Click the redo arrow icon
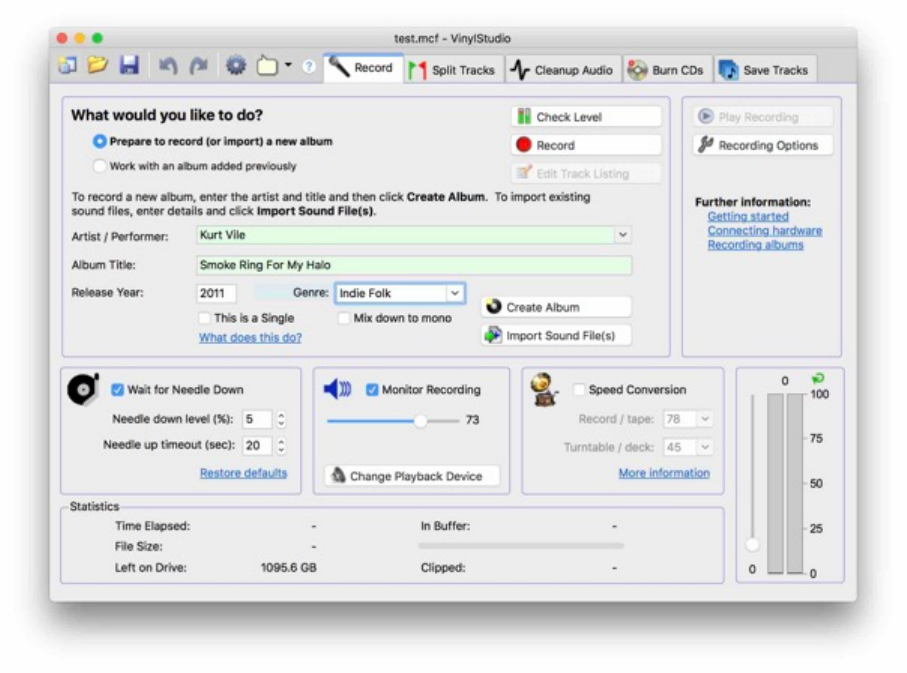The height and width of the screenshot is (673, 907). pyautogui.click(x=198, y=66)
